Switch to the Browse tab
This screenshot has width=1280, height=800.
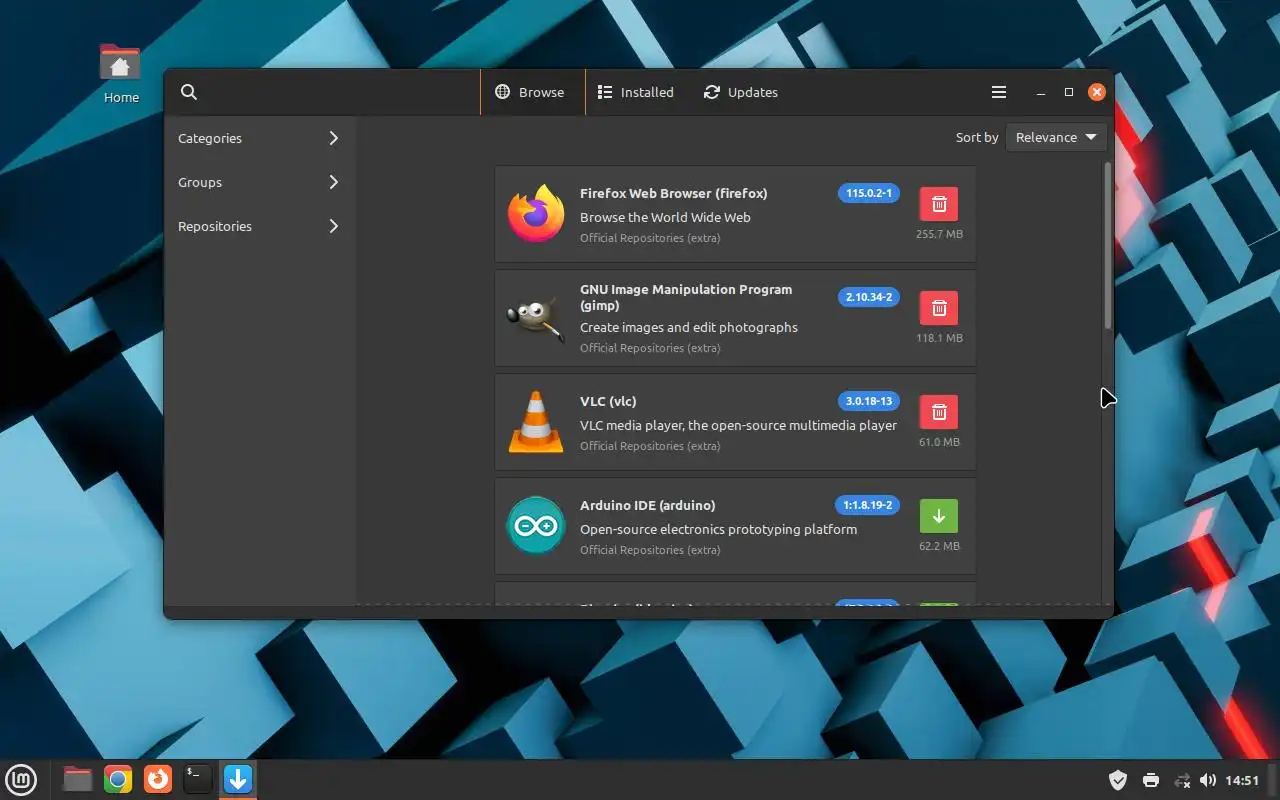(x=533, y=92)
